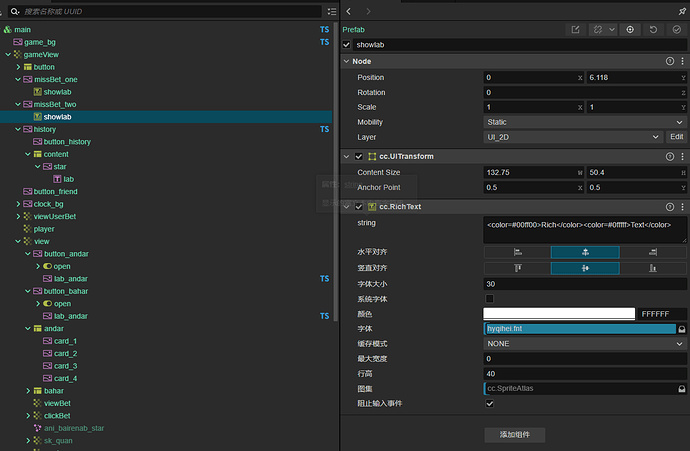Open the unlink prefab dropdown arrow

pyautogui.click(x=612, y=29)
